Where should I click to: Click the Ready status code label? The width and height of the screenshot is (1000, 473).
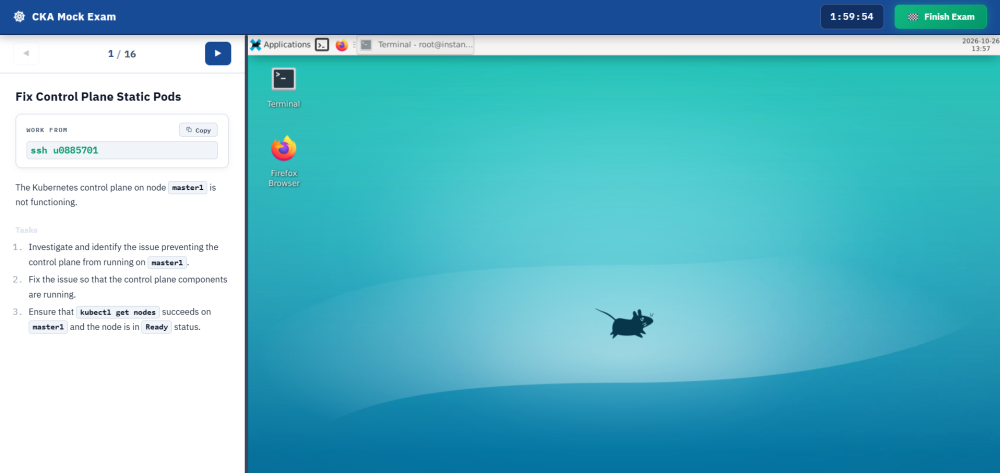[x=156, y=328]
